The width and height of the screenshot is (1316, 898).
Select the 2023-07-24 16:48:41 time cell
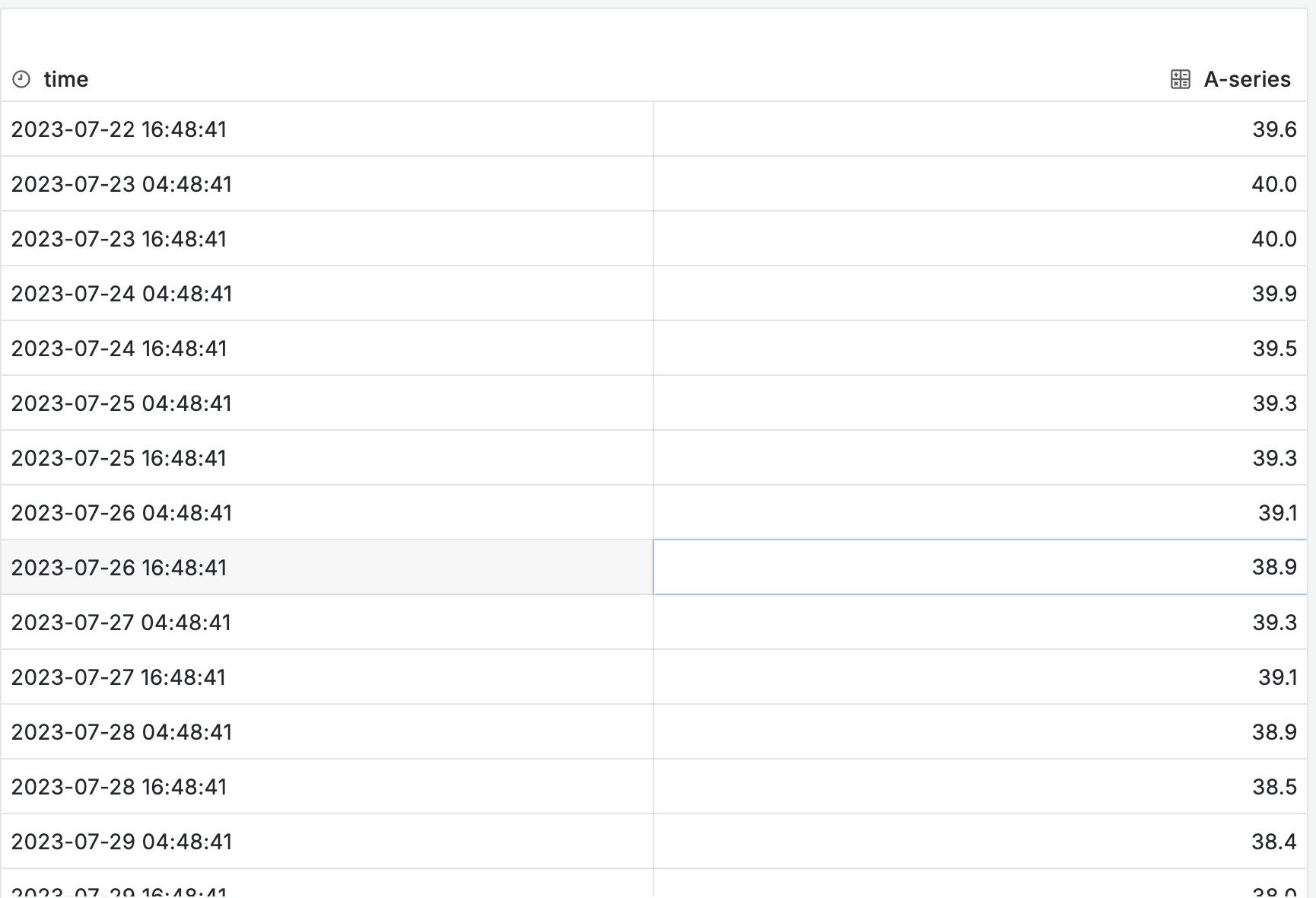point(119,349)
